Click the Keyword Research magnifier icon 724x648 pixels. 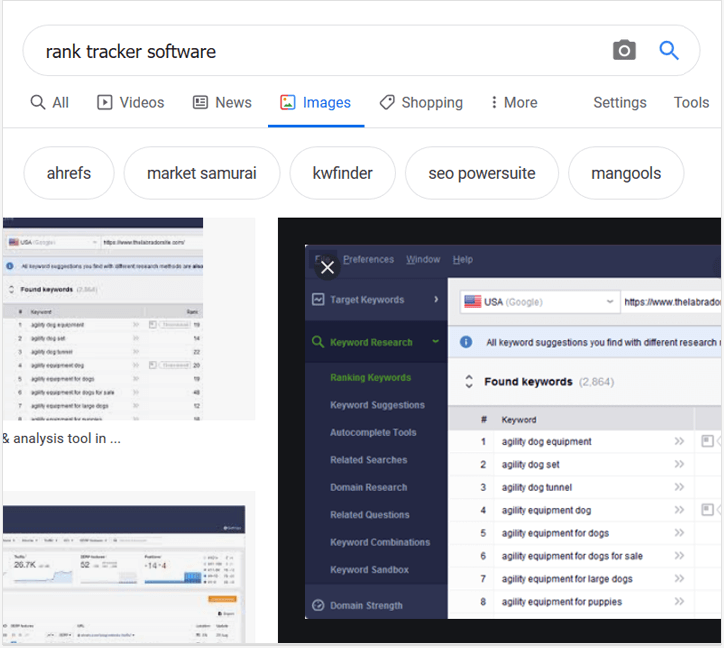pos(318,342)
